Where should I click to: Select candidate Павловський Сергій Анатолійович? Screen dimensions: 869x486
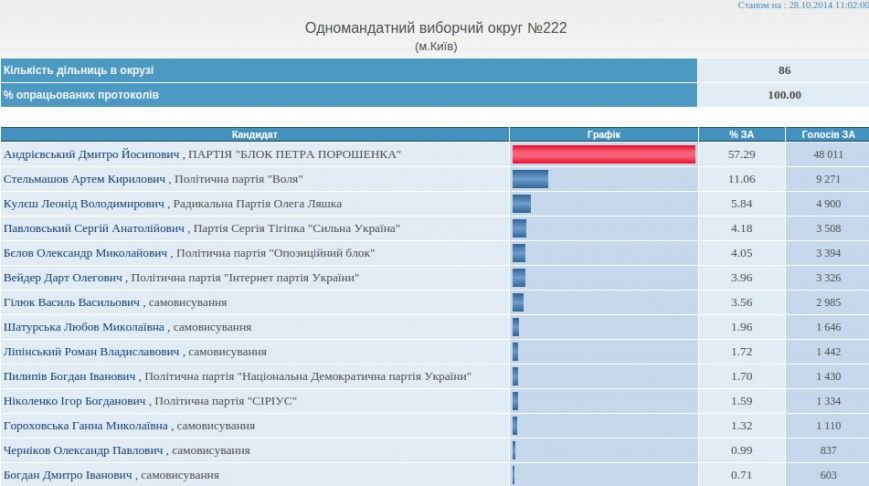[94, 228]
